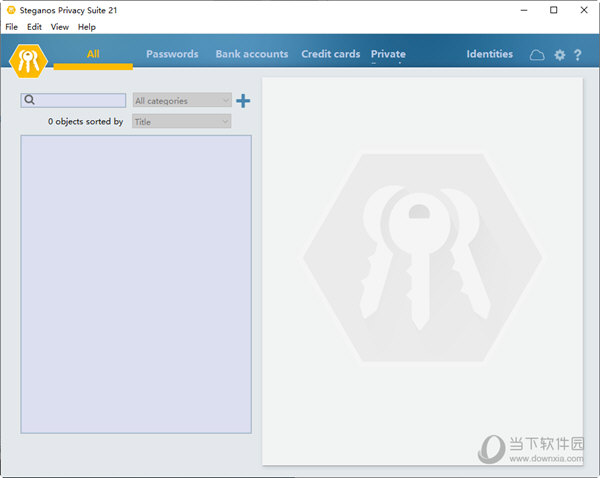Click app icon in title bar
This screenshot has width=600, height=478.
pos(11,10)
